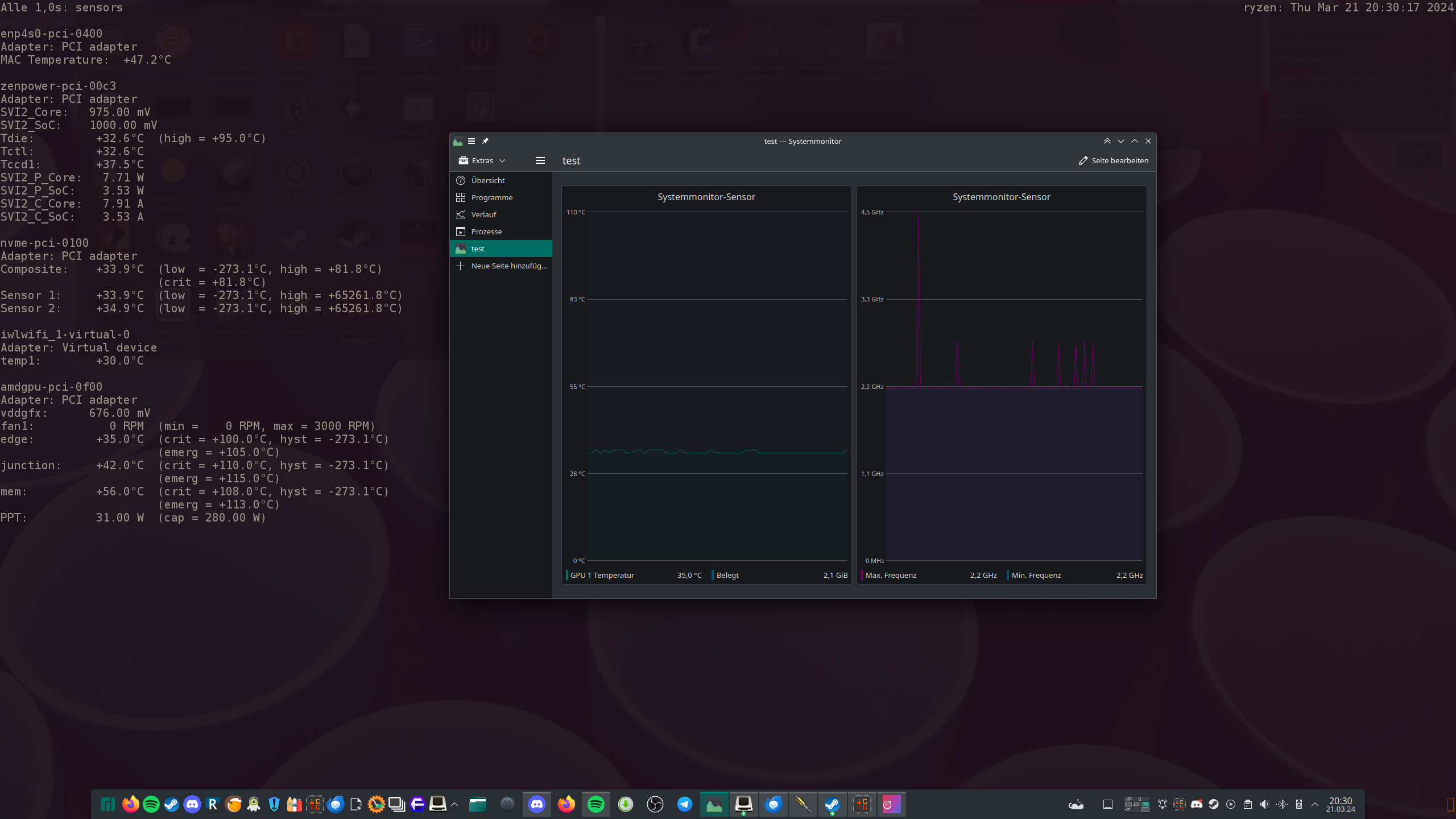Show hidden system tray icons
Screen dimensions: 1456x819
pos(1314,804)
